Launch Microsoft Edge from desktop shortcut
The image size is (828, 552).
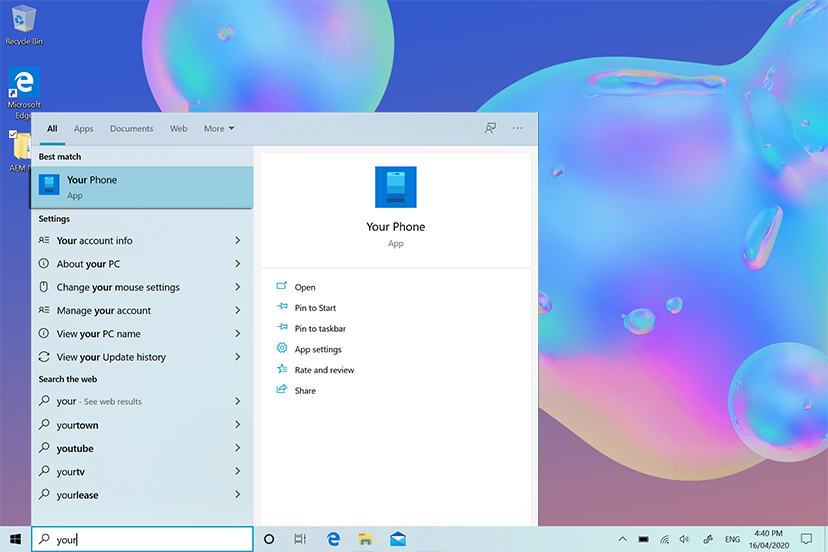click(x=24, y=93)
